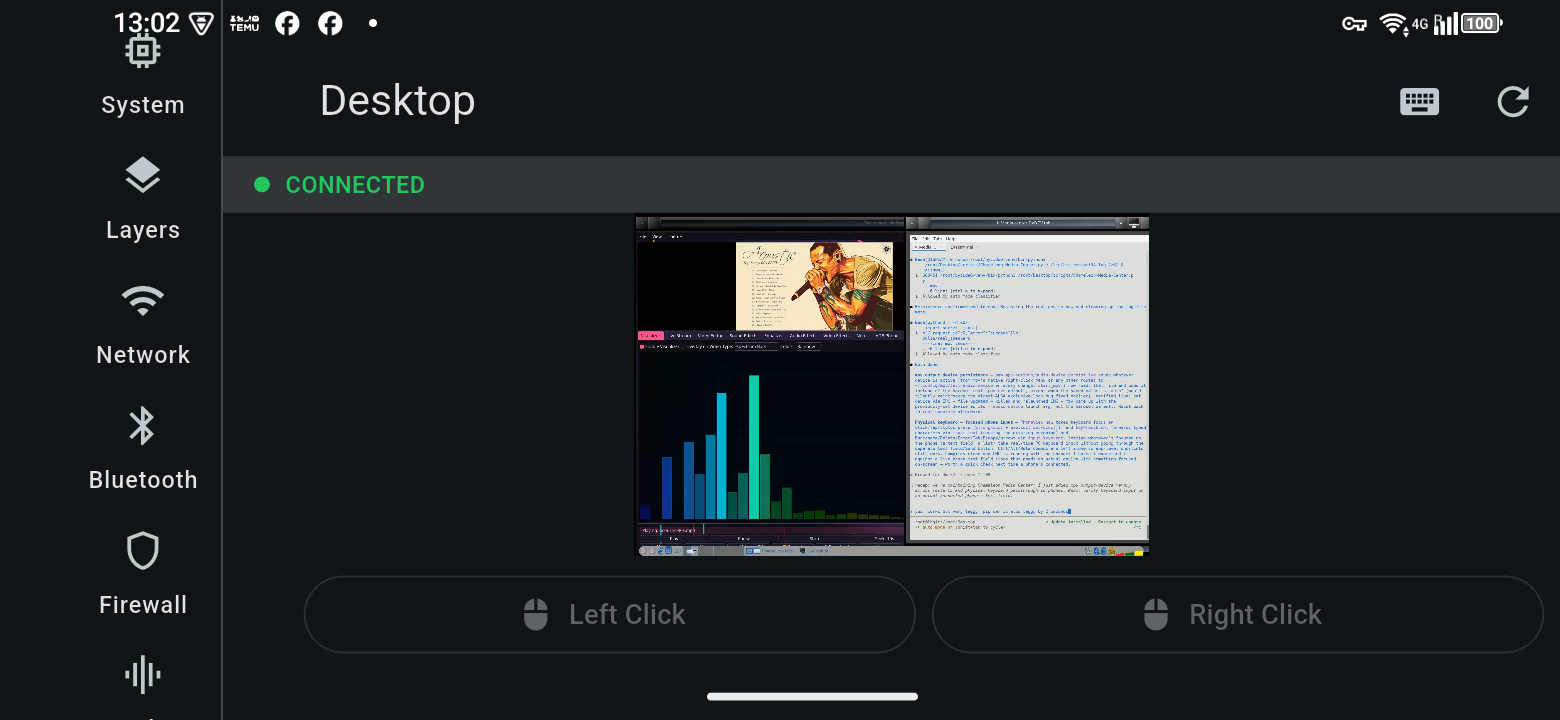Viewport: 1560px width, 720px height.
Task: Show the on-screen keyboard via keyboard icon
Action: coord(1420,101)
